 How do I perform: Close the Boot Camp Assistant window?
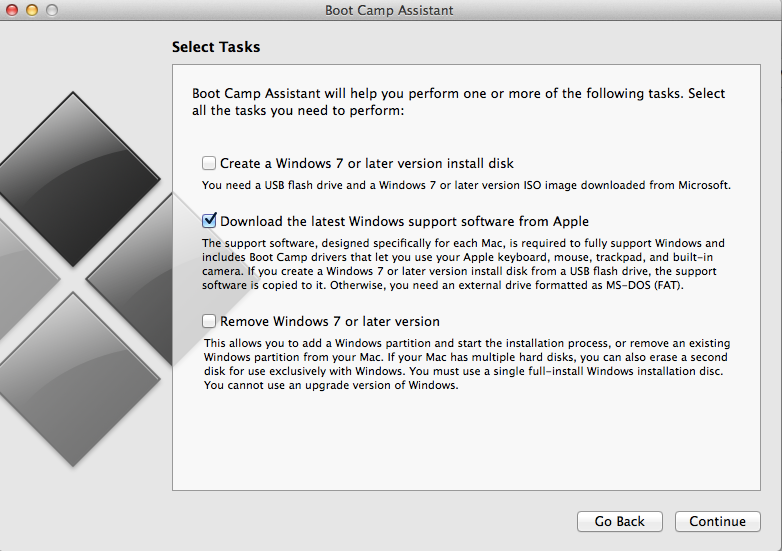12,10
